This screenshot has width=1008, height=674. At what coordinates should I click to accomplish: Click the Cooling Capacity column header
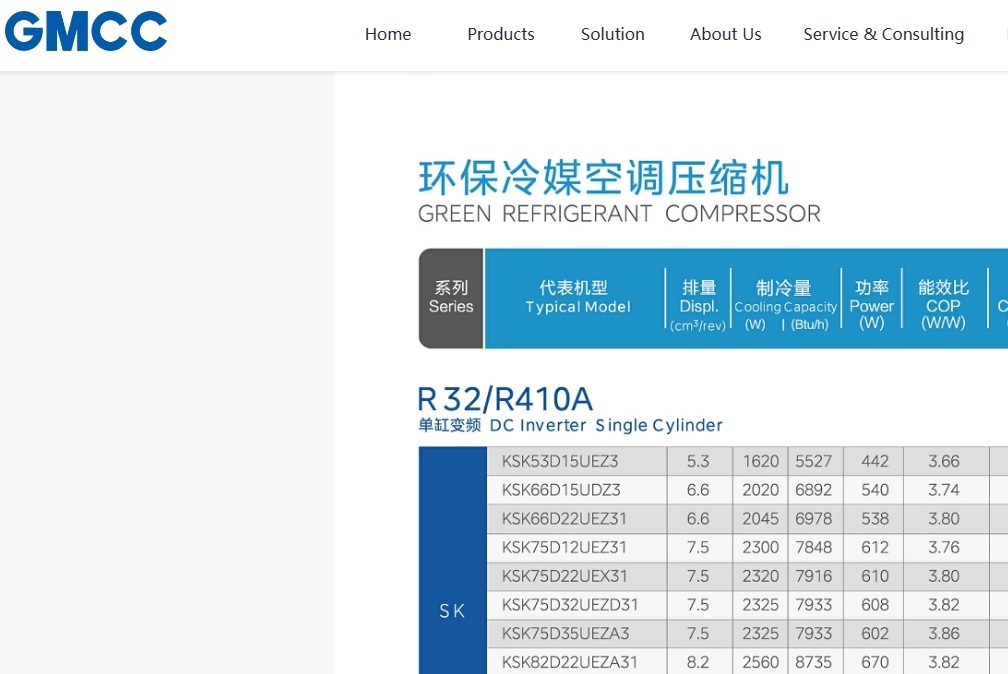pos(786,305)
